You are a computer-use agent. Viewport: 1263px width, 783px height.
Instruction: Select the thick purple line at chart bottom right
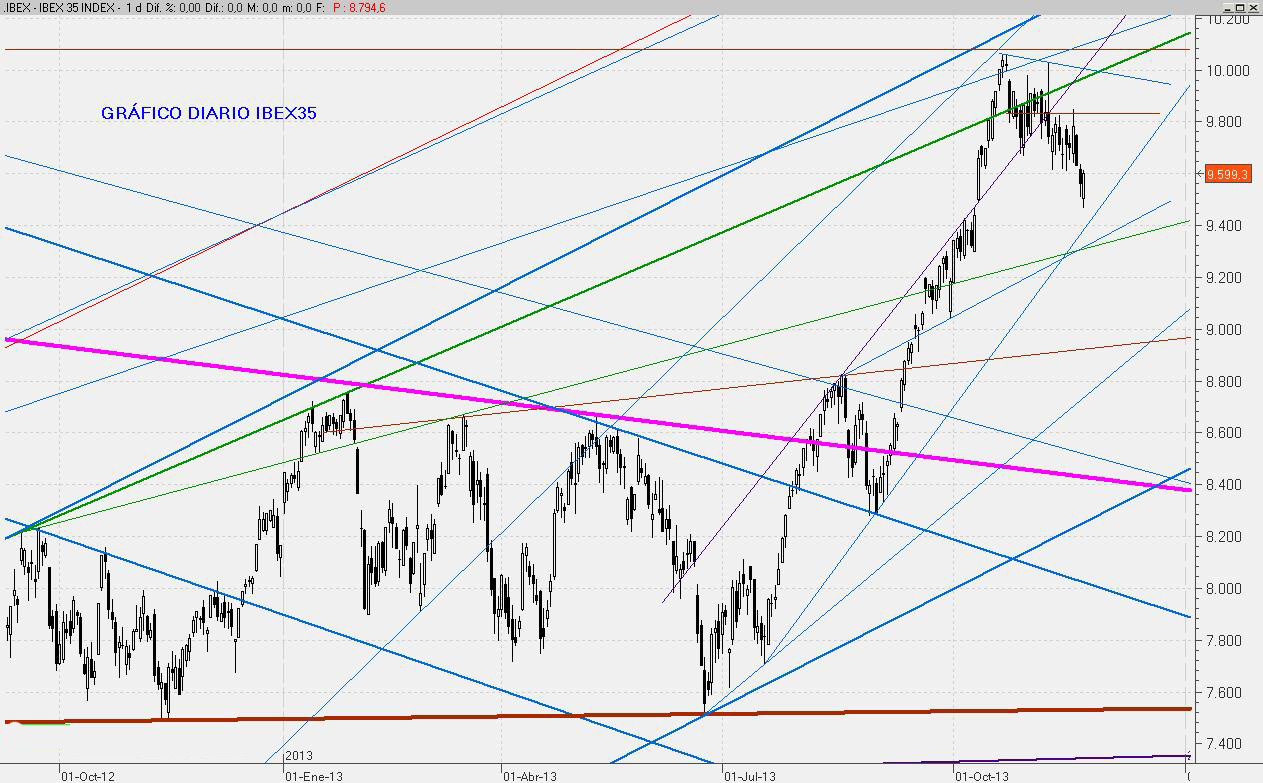pos(1100,758)
